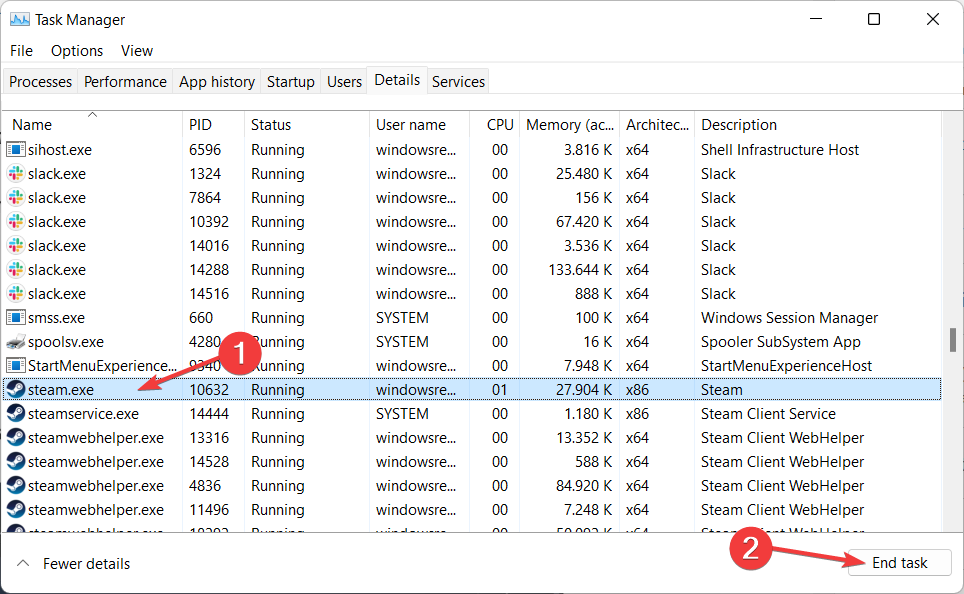Collapse view with Fewer details chevron

(23, 563)
